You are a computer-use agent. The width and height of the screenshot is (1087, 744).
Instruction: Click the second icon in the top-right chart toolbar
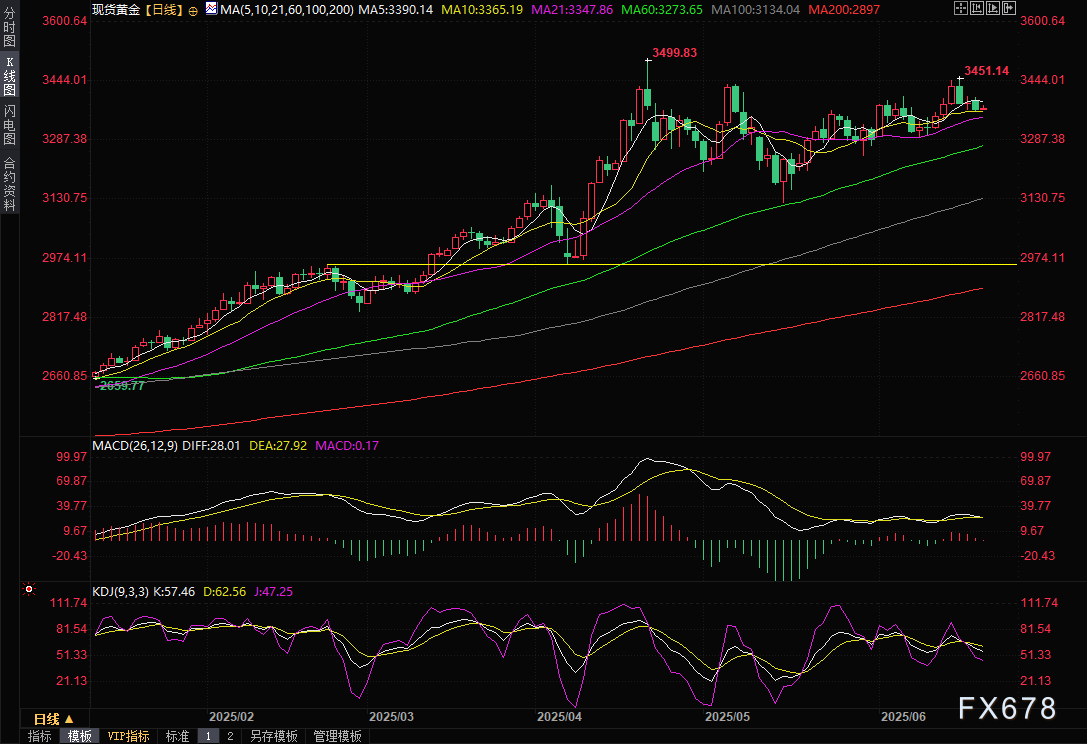(976, 9)
